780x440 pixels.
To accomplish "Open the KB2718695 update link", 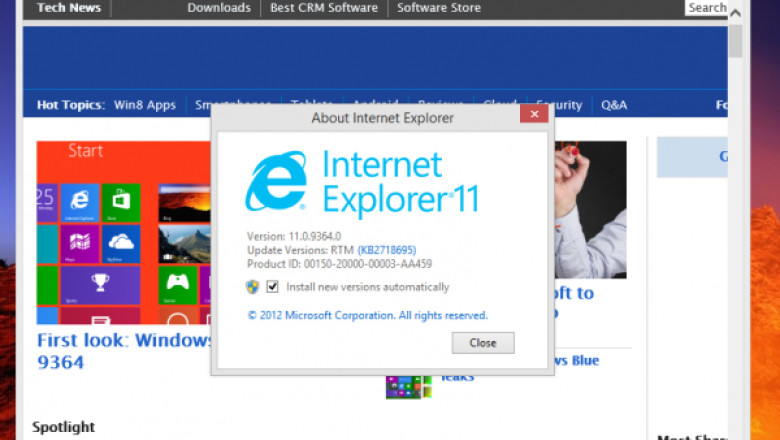I will pos(387,250).
